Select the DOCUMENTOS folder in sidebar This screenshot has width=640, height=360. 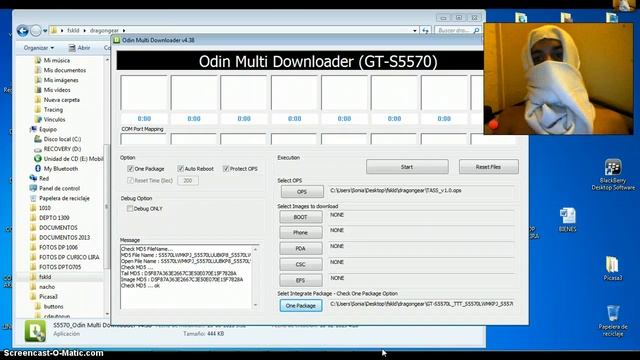[x=58, y=228]
